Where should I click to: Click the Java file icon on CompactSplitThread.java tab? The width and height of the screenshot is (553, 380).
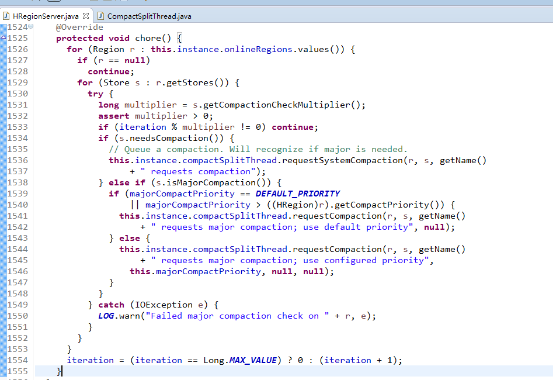[x=101, y=16]
